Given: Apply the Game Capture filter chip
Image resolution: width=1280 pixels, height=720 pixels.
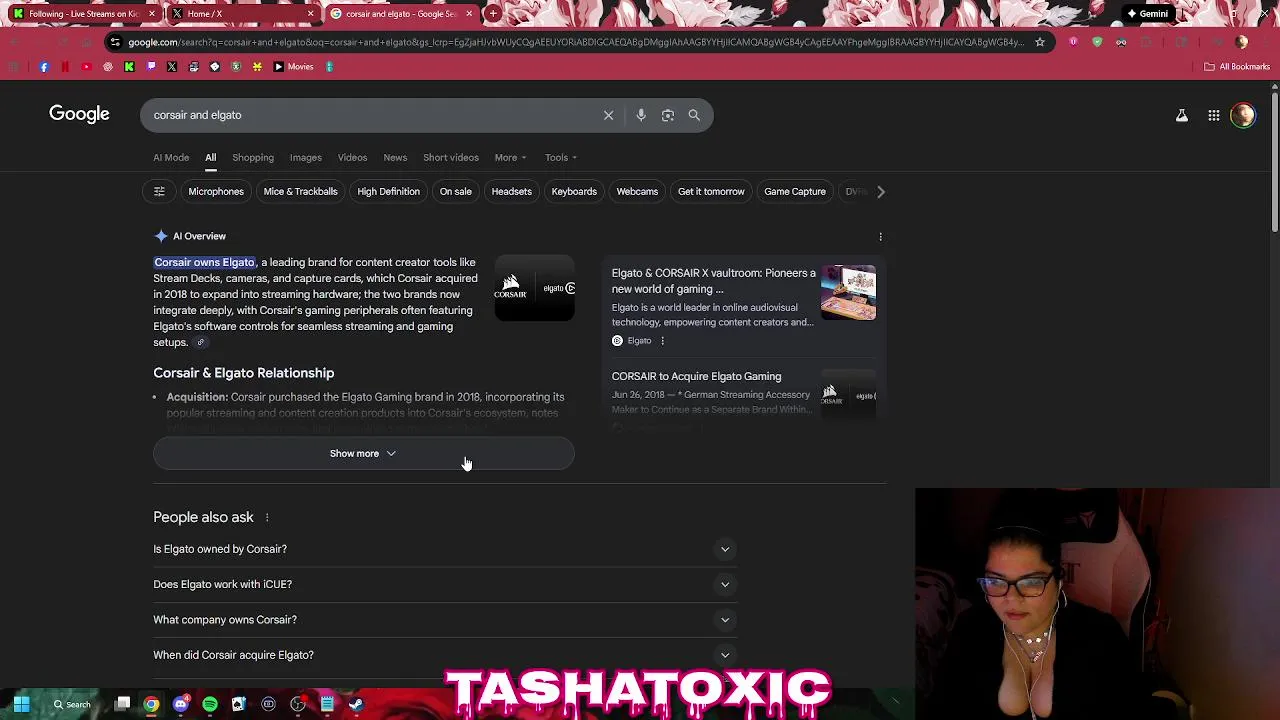Looking at the screenshot, I should [795, 191].
